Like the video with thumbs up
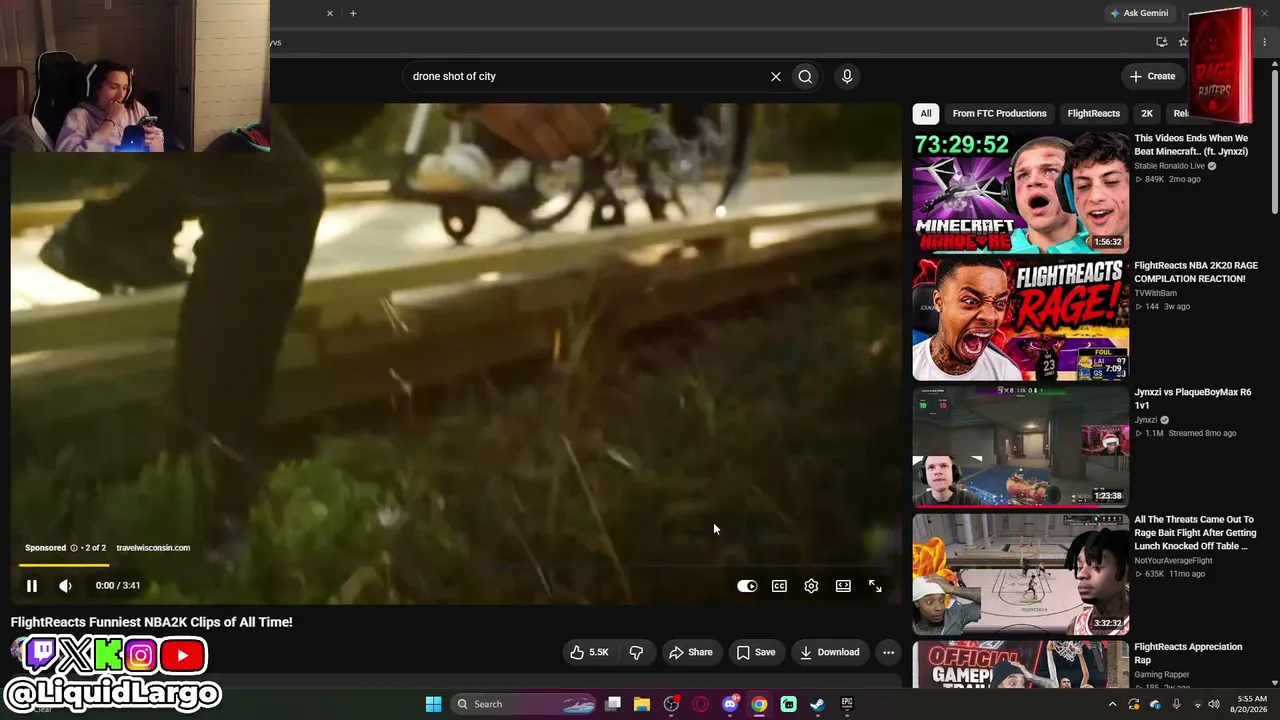 tap(589, 652)
